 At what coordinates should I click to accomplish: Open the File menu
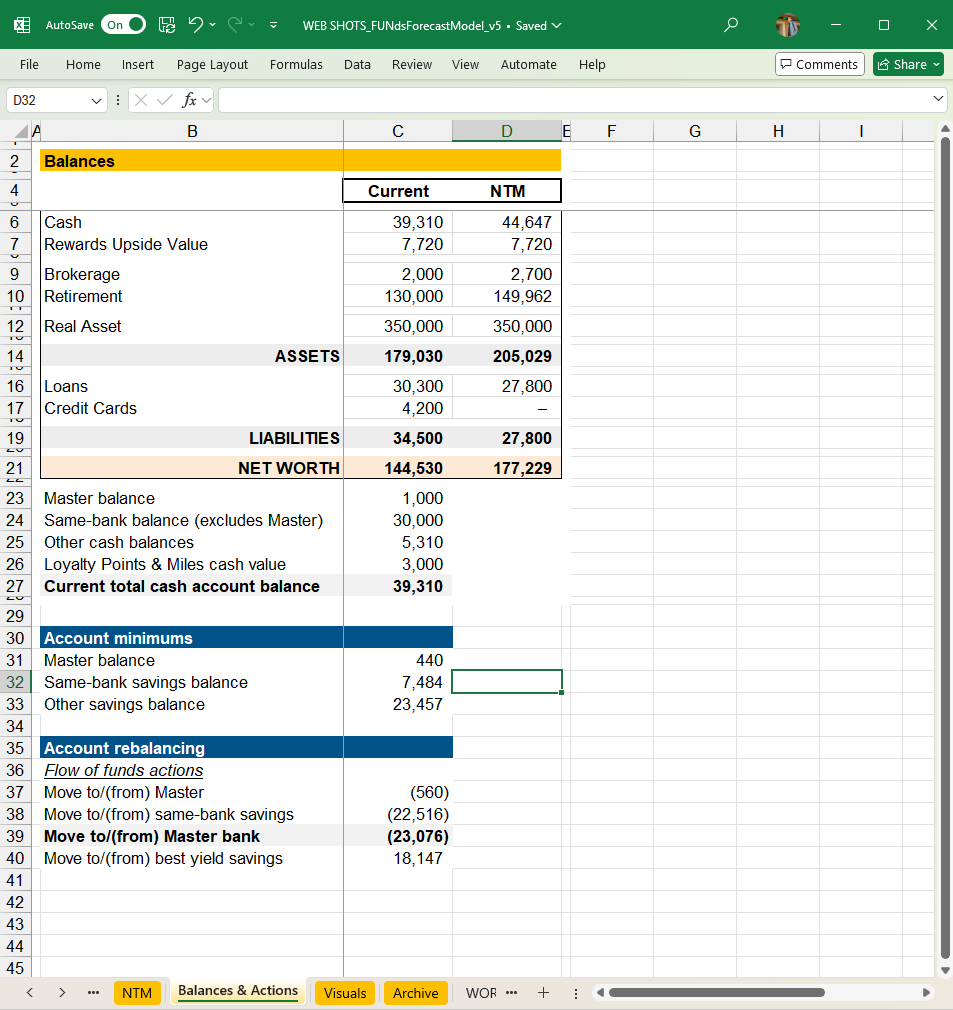29,64
